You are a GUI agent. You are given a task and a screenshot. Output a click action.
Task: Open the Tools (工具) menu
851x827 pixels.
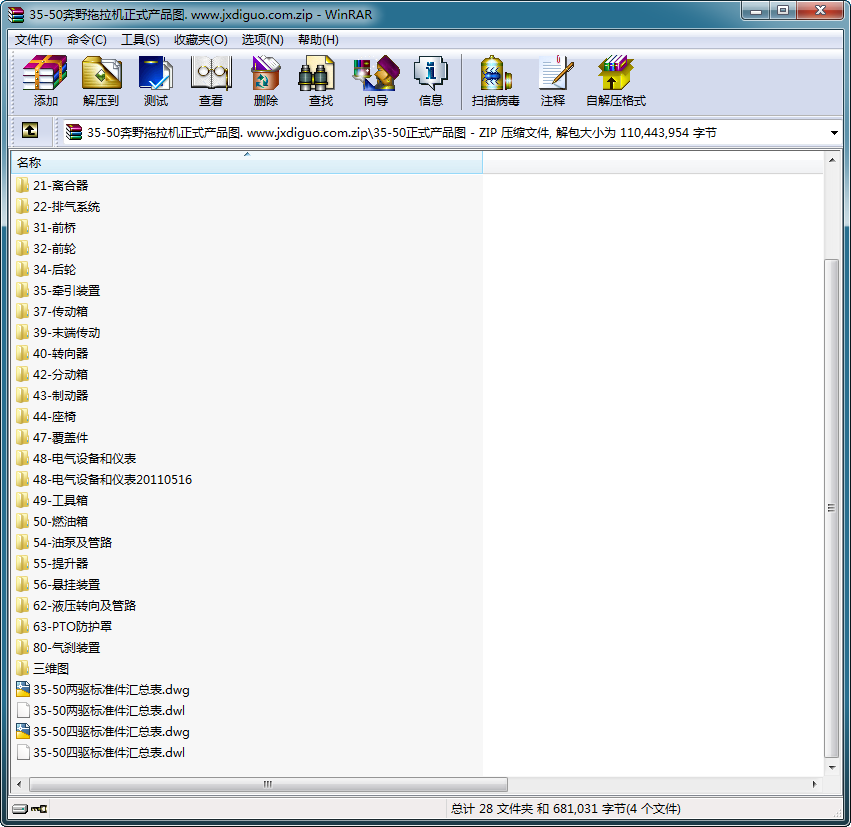[140, 40]
